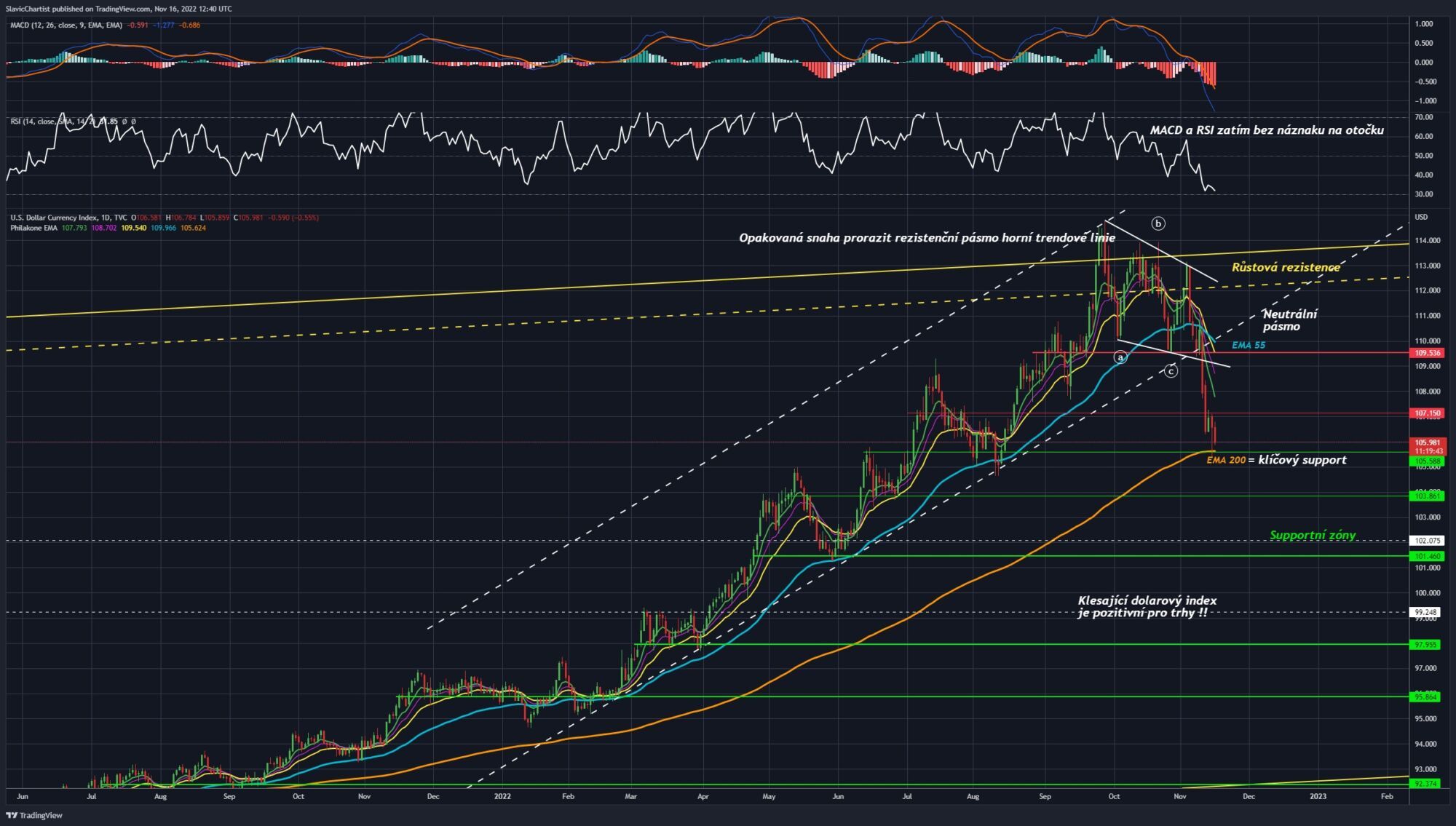Image resolution: width=1456 pixels, height=826 pixels.
Task: Click the -1.000 MACD axis tick
Action: (1425, 101)
